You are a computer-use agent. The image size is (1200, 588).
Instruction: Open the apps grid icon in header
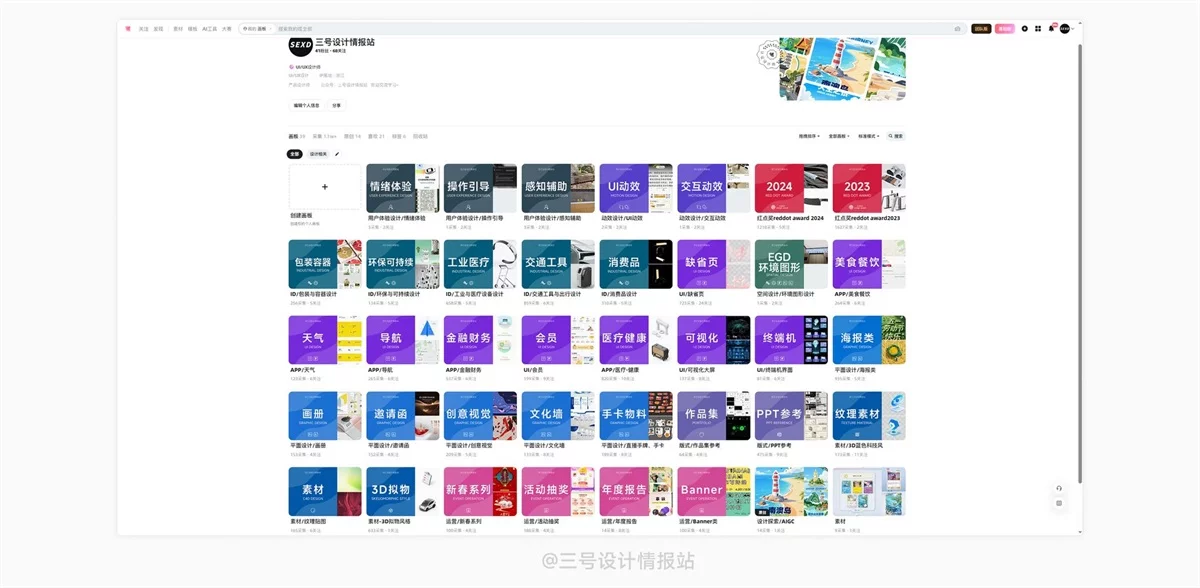[x=1038, y=29]
